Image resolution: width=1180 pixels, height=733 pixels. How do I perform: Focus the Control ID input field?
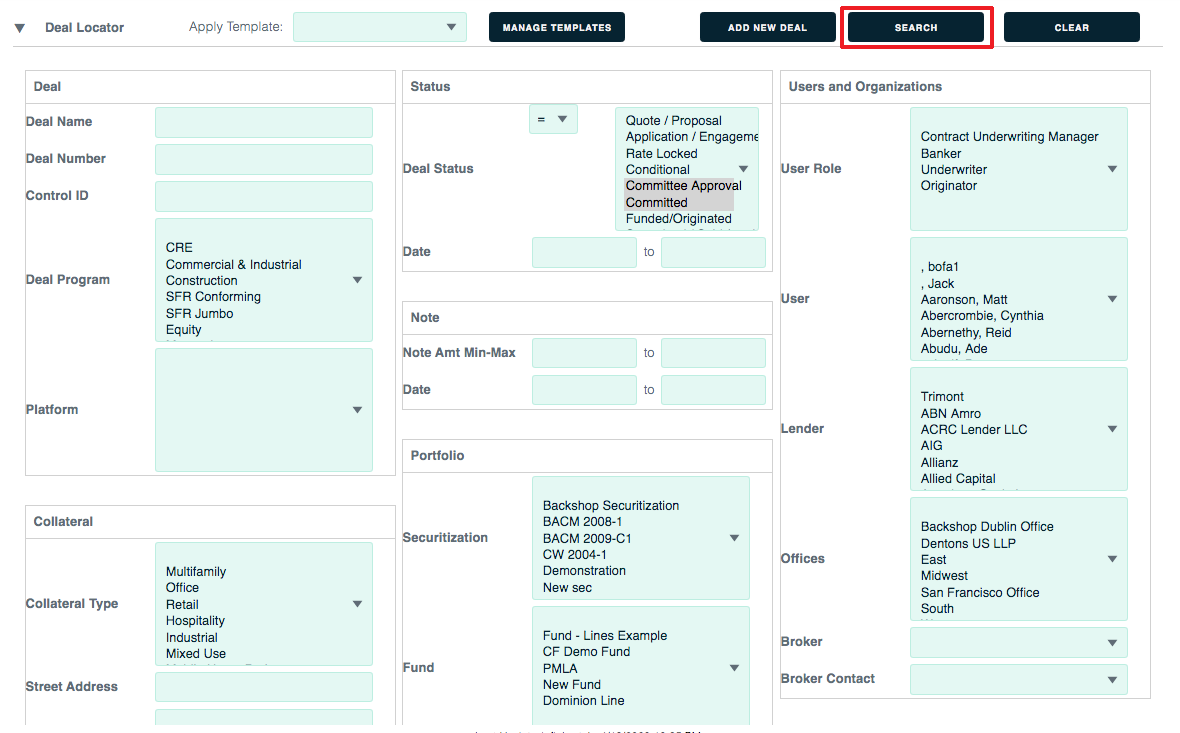(263, 196)
